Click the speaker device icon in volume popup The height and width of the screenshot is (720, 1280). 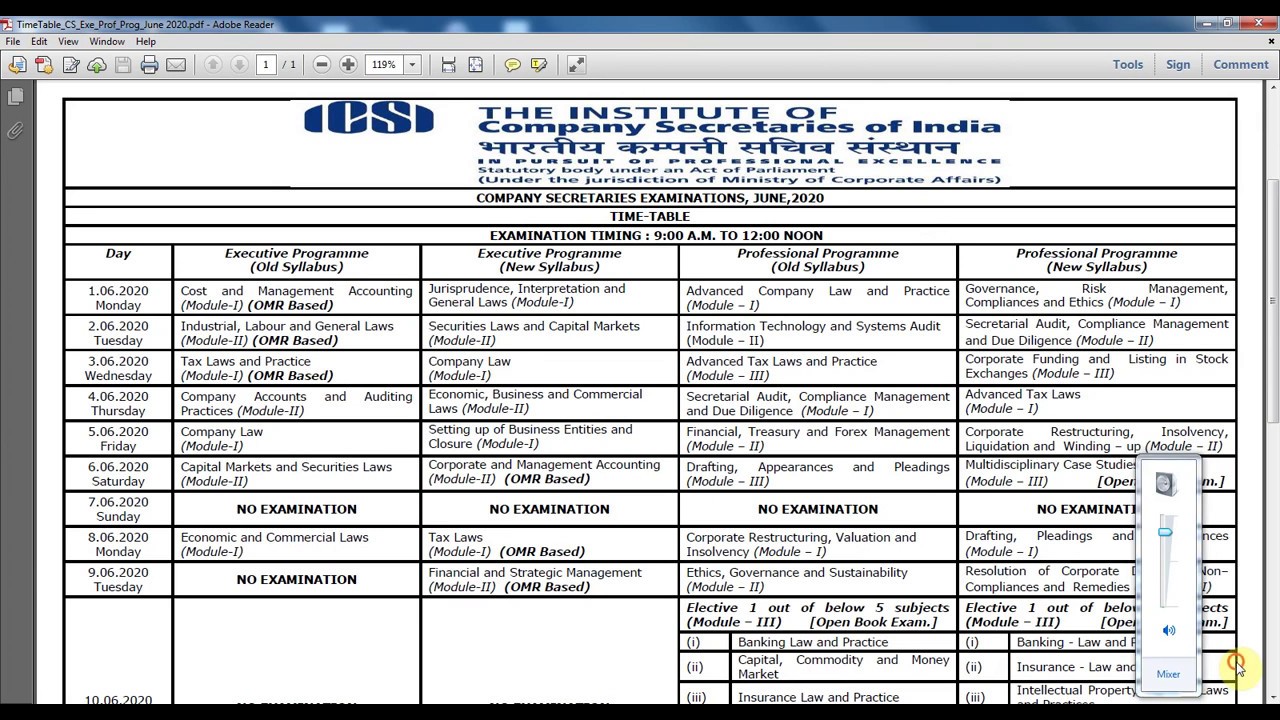[x=1166, y=485]
